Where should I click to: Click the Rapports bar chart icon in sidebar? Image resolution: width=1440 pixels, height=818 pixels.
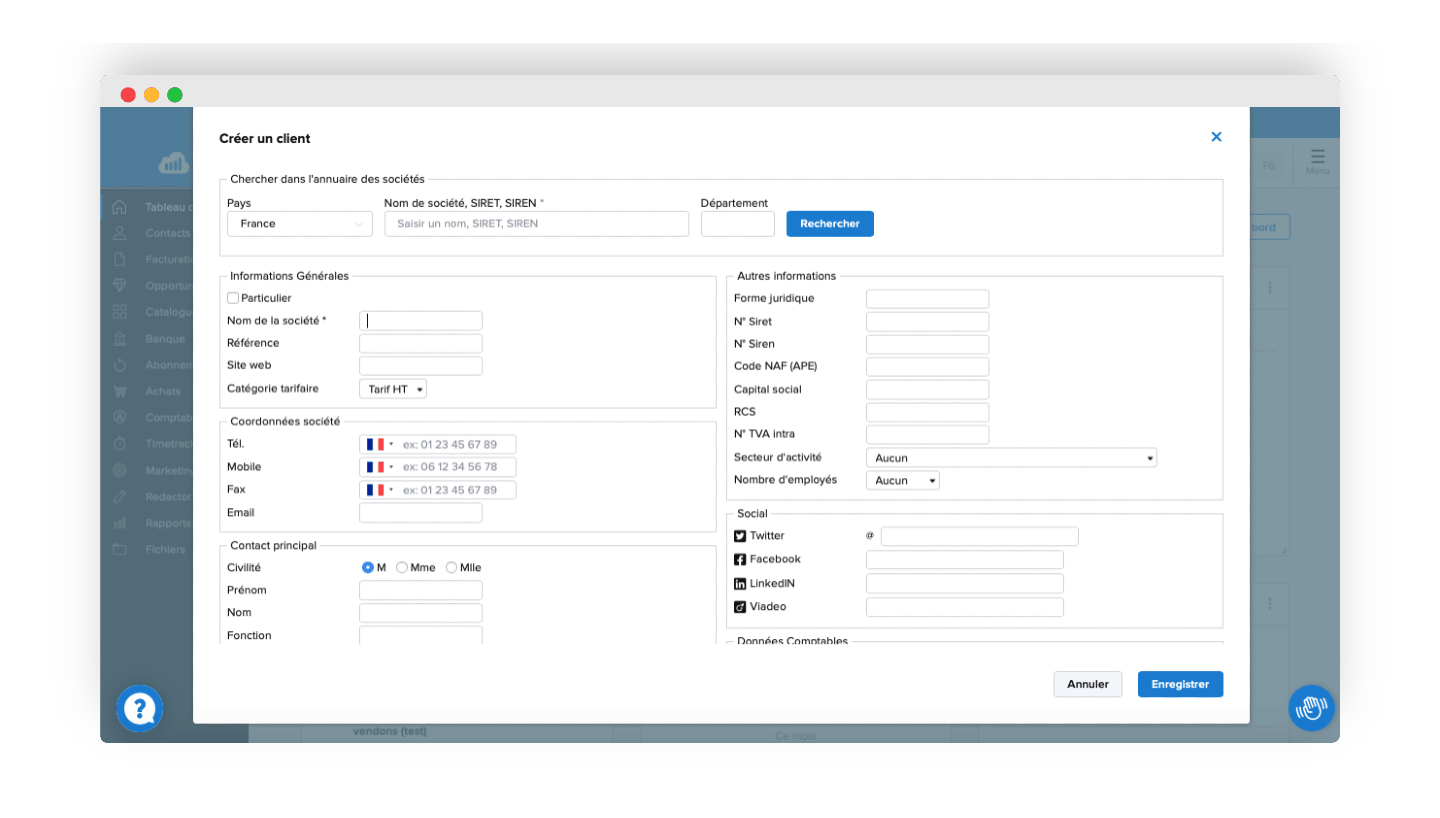pyautogui.click(x=120, y=522)
